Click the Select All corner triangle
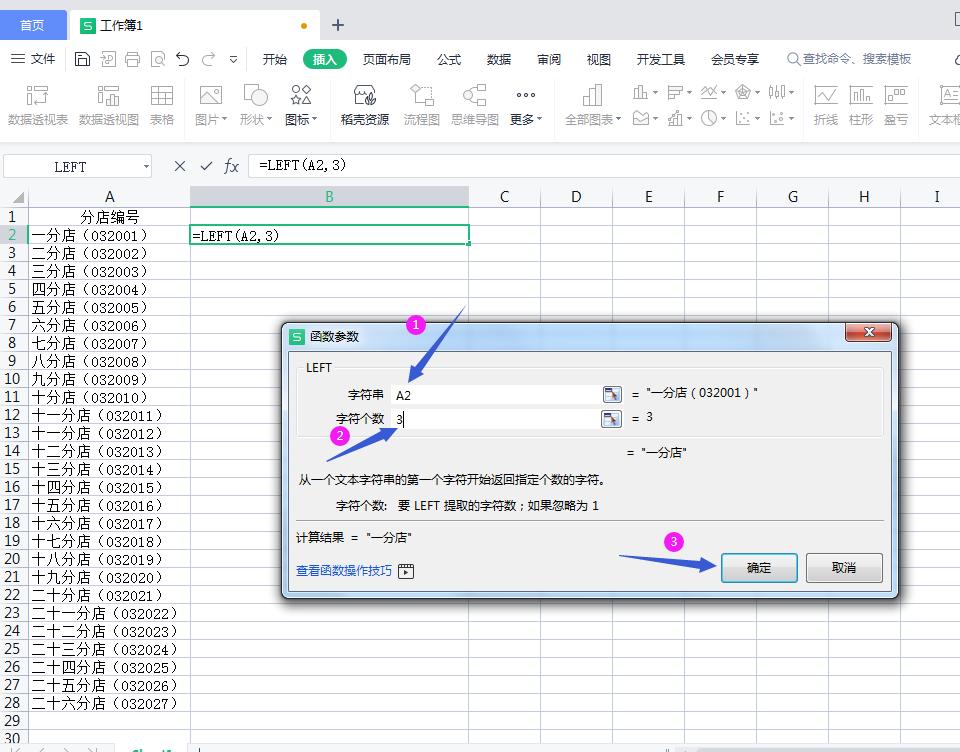 [x=18, y=197]
